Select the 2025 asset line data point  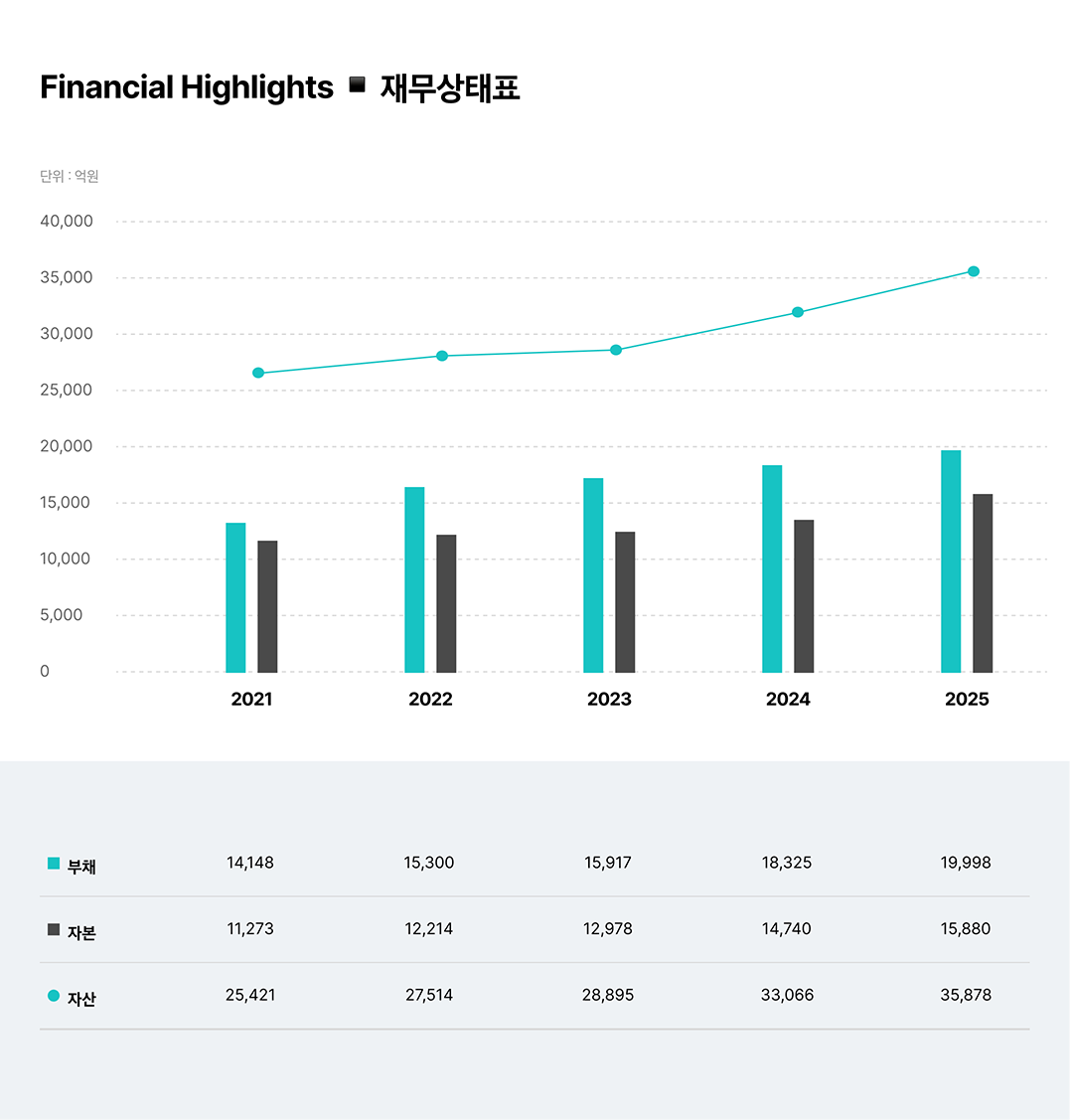point(974,271)
